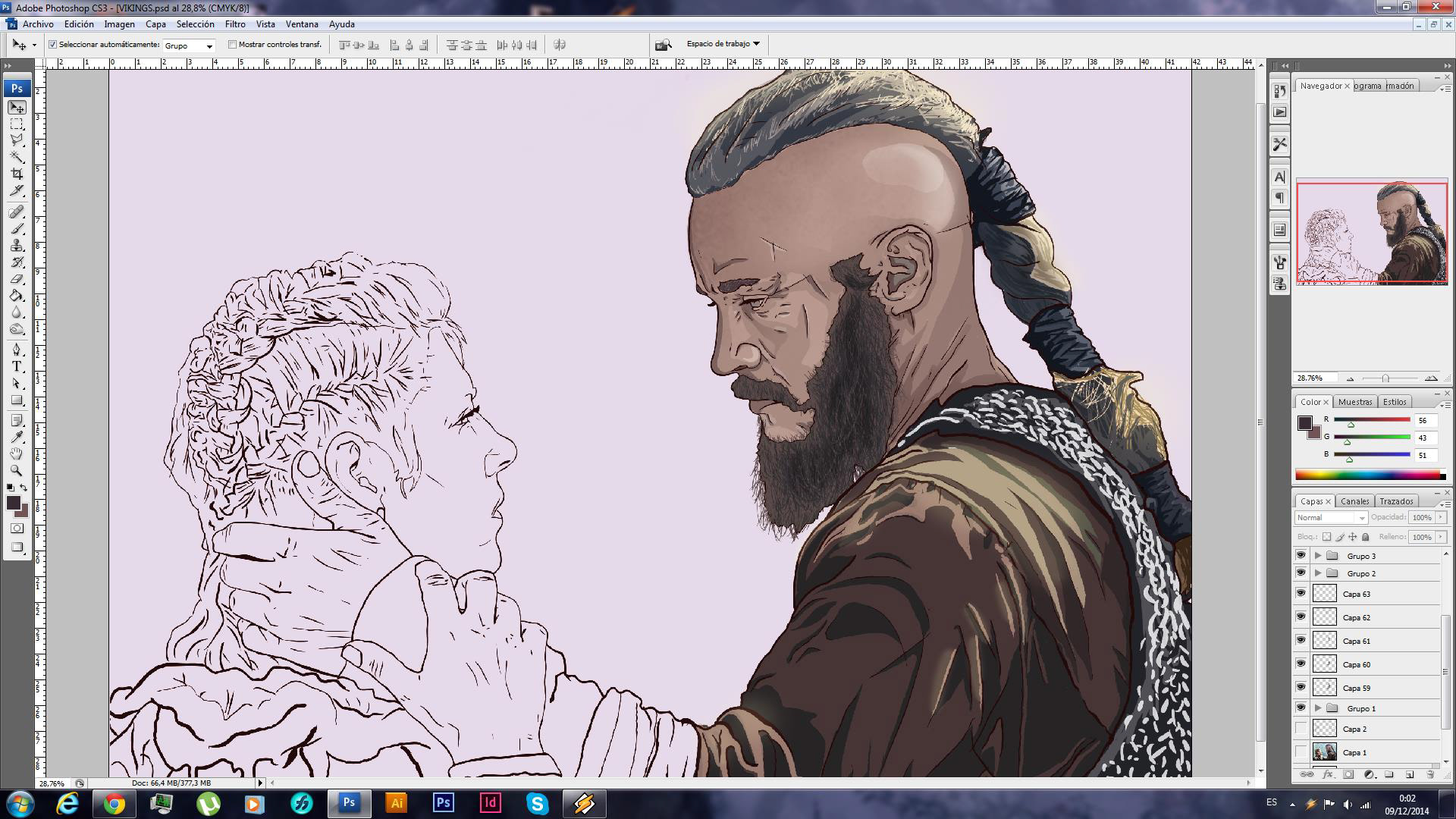Click the delete layer trash icon
This screenshot has width=1456, height=819.
tap(1430, 774)
